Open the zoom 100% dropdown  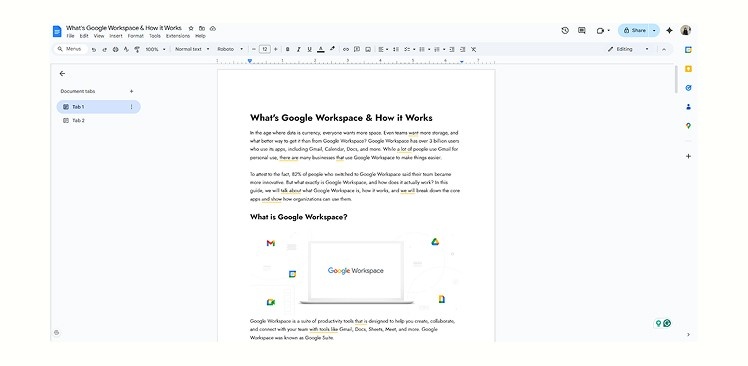pyautogui.click(x=156, y=49)
